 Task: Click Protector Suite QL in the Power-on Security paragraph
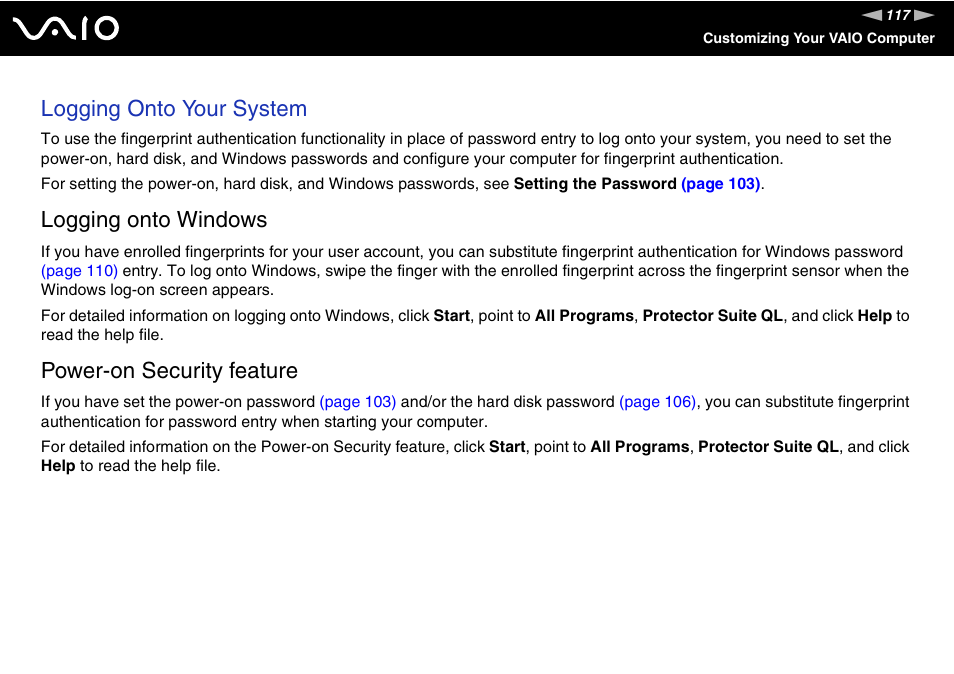click(768, 447)
